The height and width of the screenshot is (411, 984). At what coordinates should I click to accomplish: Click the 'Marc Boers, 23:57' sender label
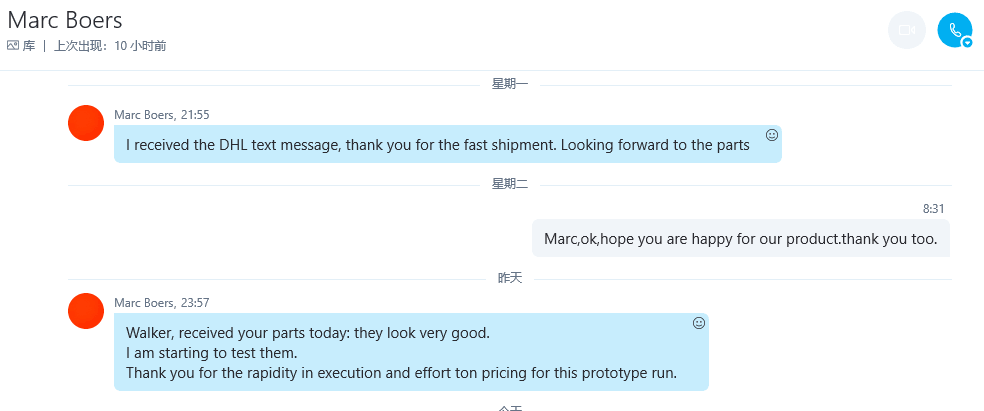point(162,303)
